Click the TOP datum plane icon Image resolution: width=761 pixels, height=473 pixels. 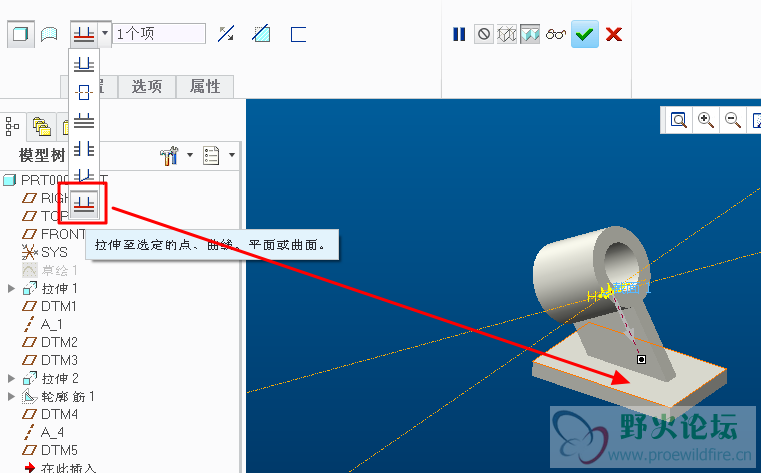tap(29, 216)
